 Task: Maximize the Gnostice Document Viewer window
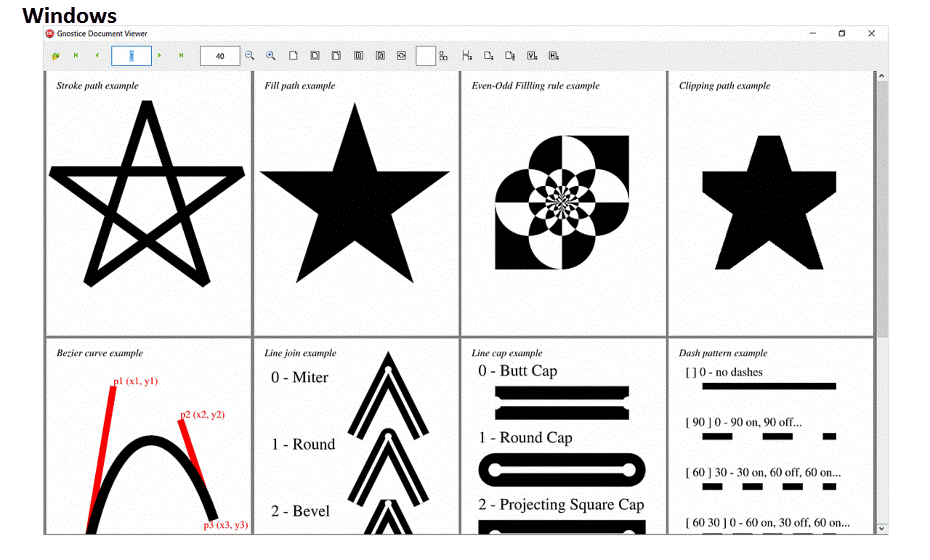842,34
